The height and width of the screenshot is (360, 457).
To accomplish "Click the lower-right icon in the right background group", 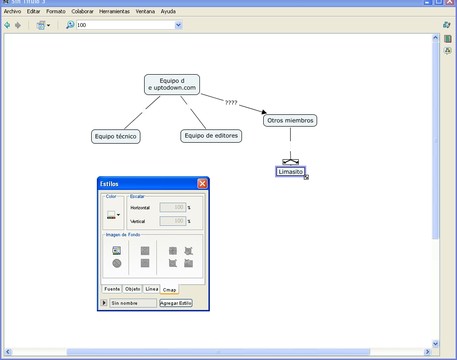I will [x=188, y=263].
